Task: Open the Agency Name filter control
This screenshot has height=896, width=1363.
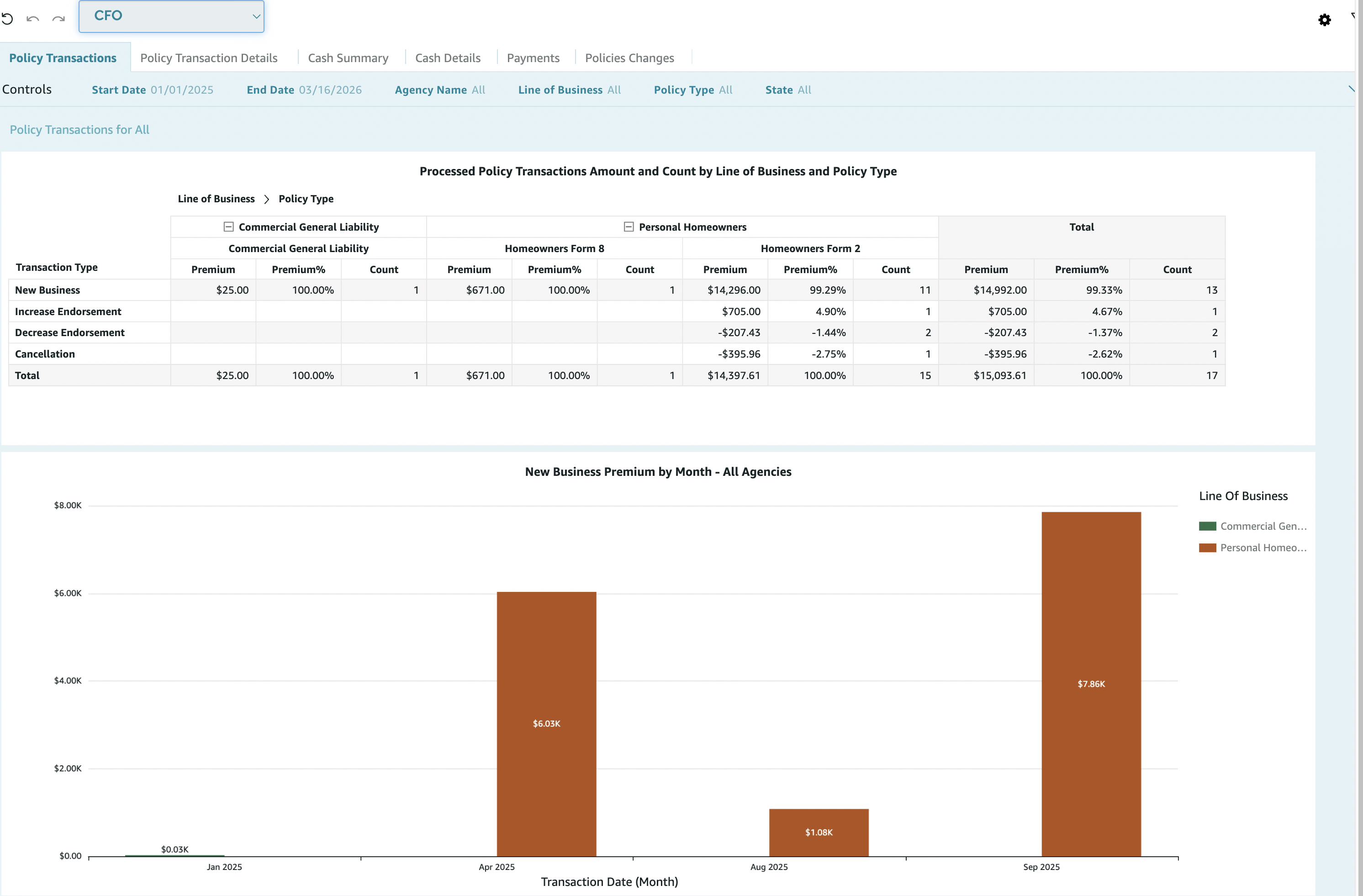Action: click(x=439, y=90)
